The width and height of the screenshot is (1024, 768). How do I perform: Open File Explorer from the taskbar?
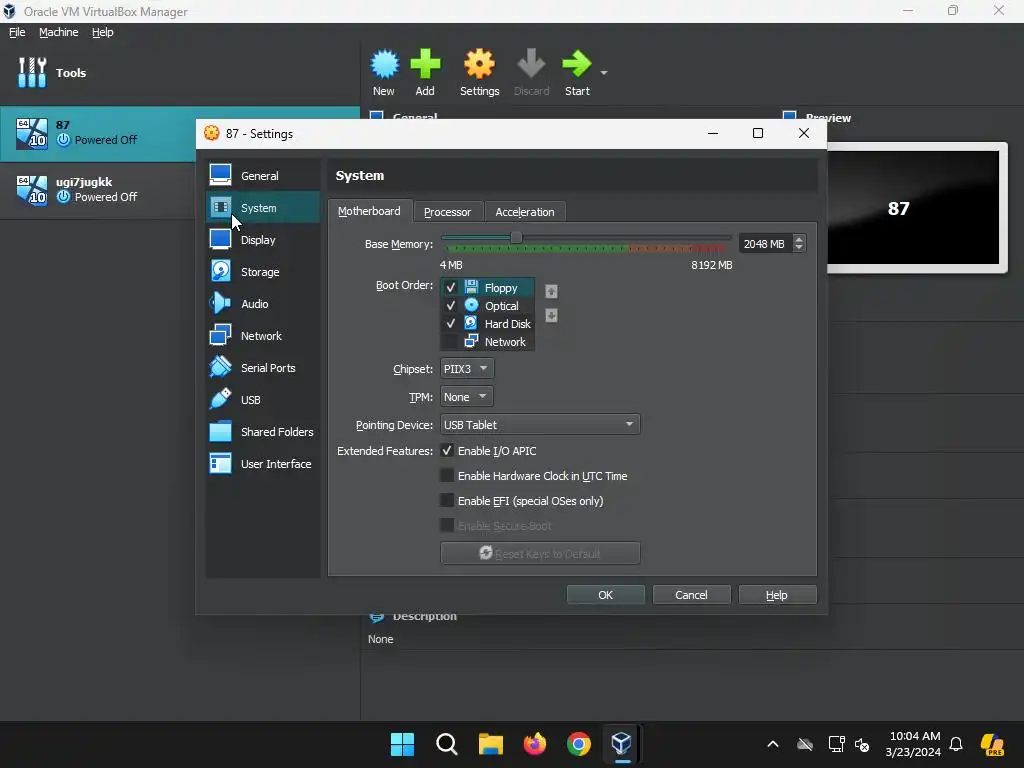[x=490, y=744]
